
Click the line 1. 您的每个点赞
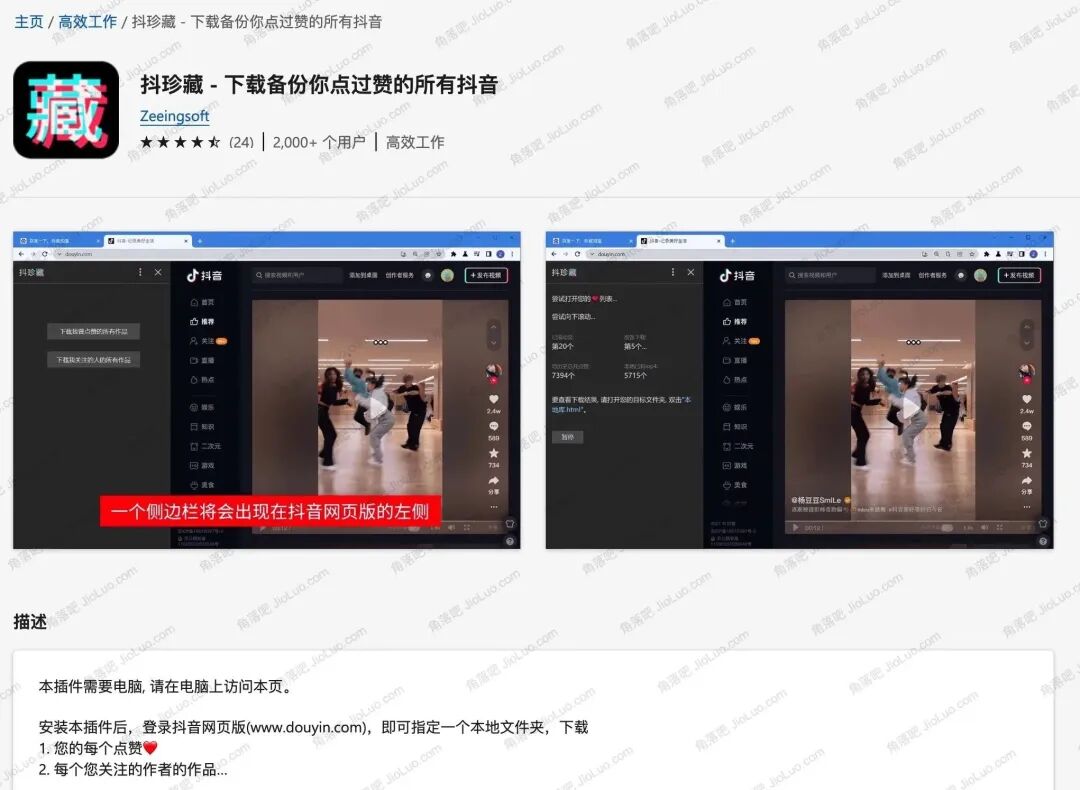[x=98, y=748]
